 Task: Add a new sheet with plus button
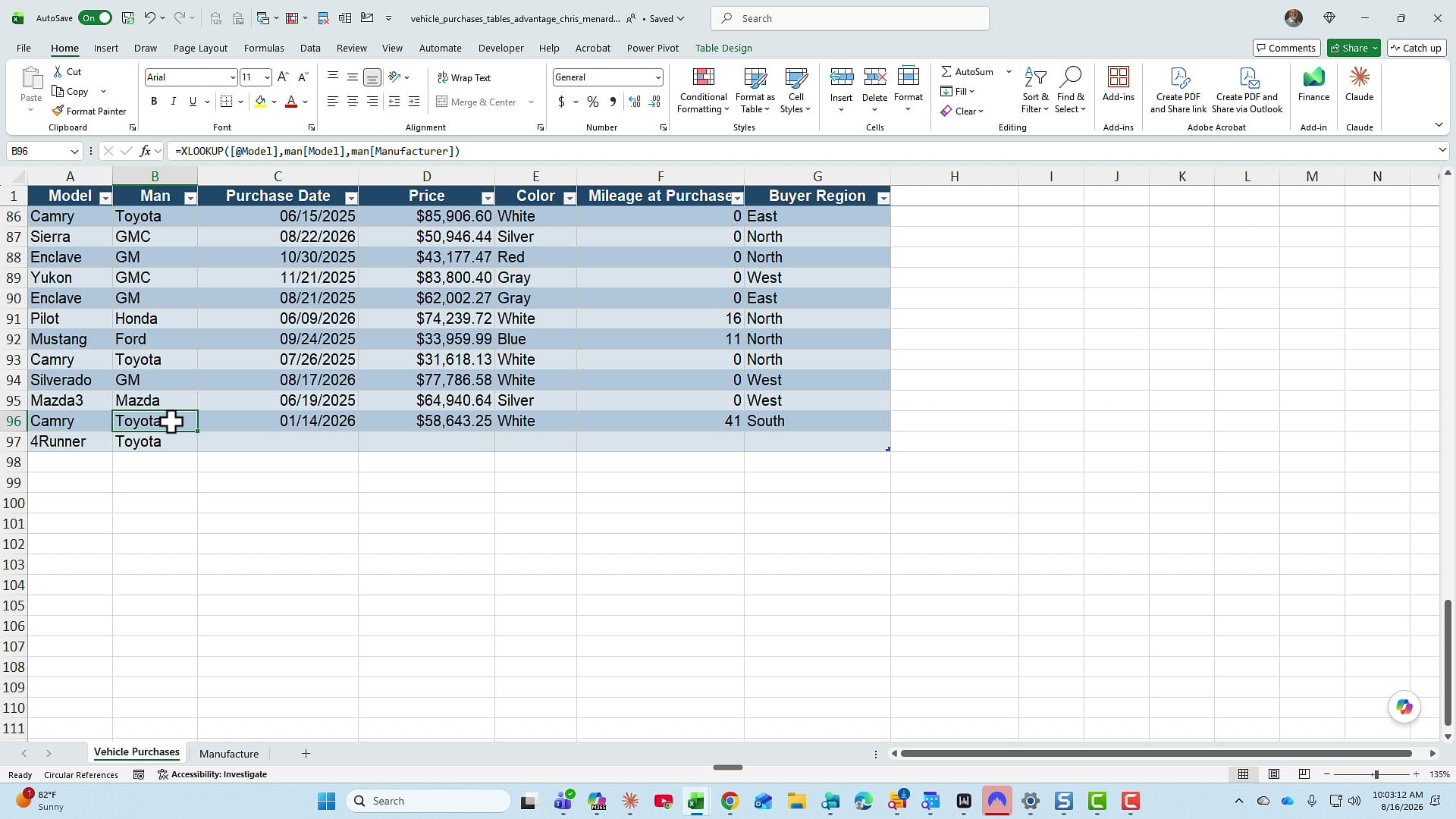(306, 753)
